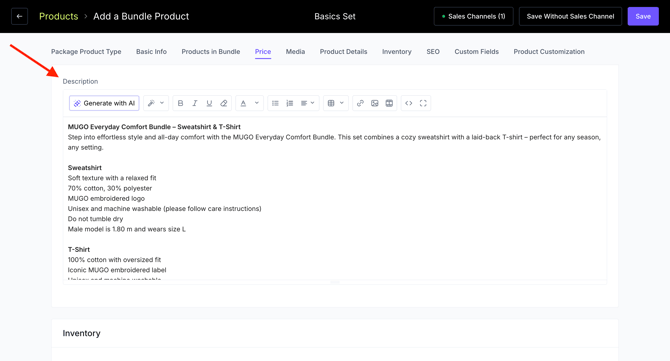Insert an image into the description
This screenshot has height=361, width=670.
375,103
